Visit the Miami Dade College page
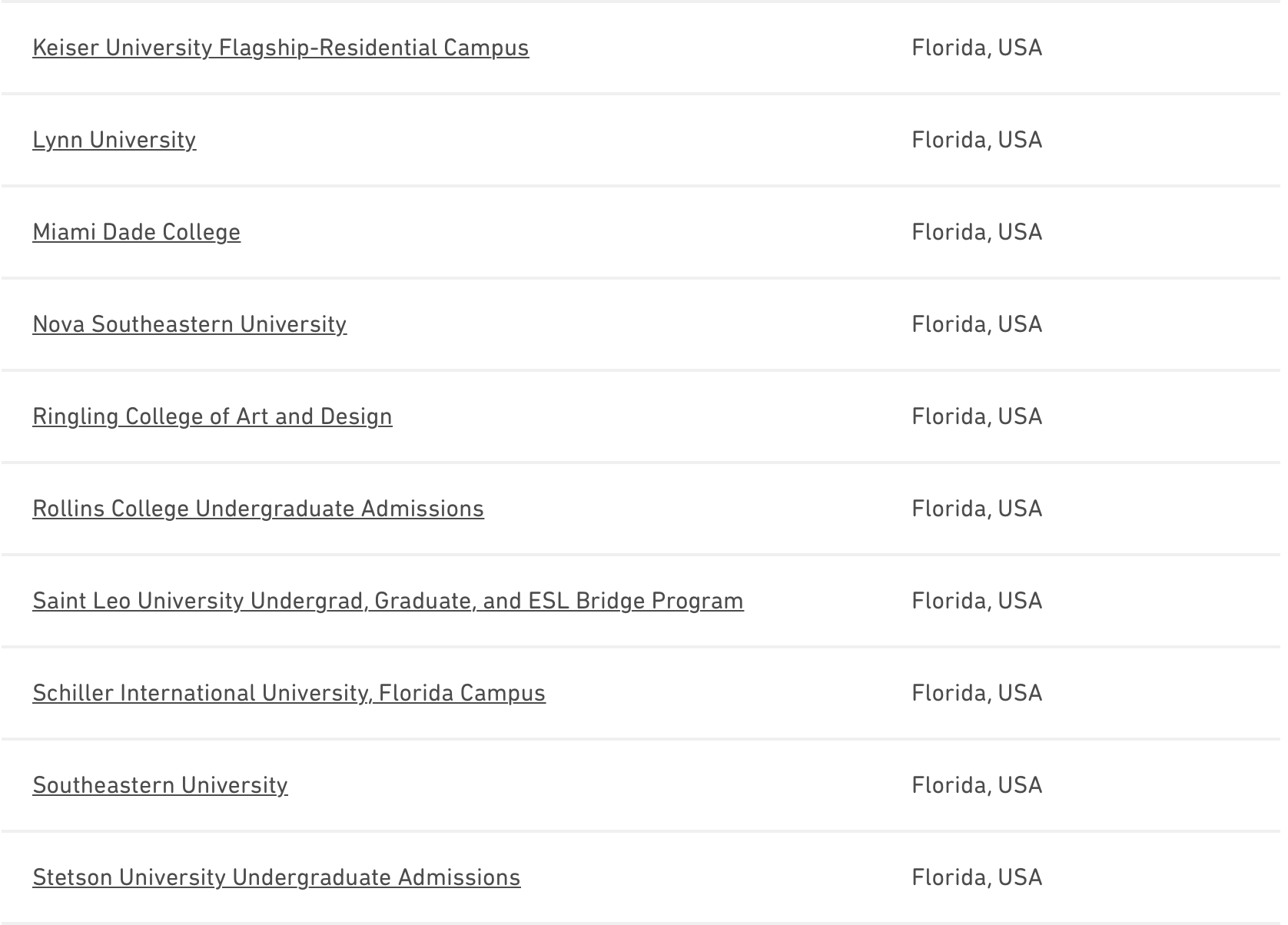This screenshot has height=925, width=1288. click(x=136, y=232)
